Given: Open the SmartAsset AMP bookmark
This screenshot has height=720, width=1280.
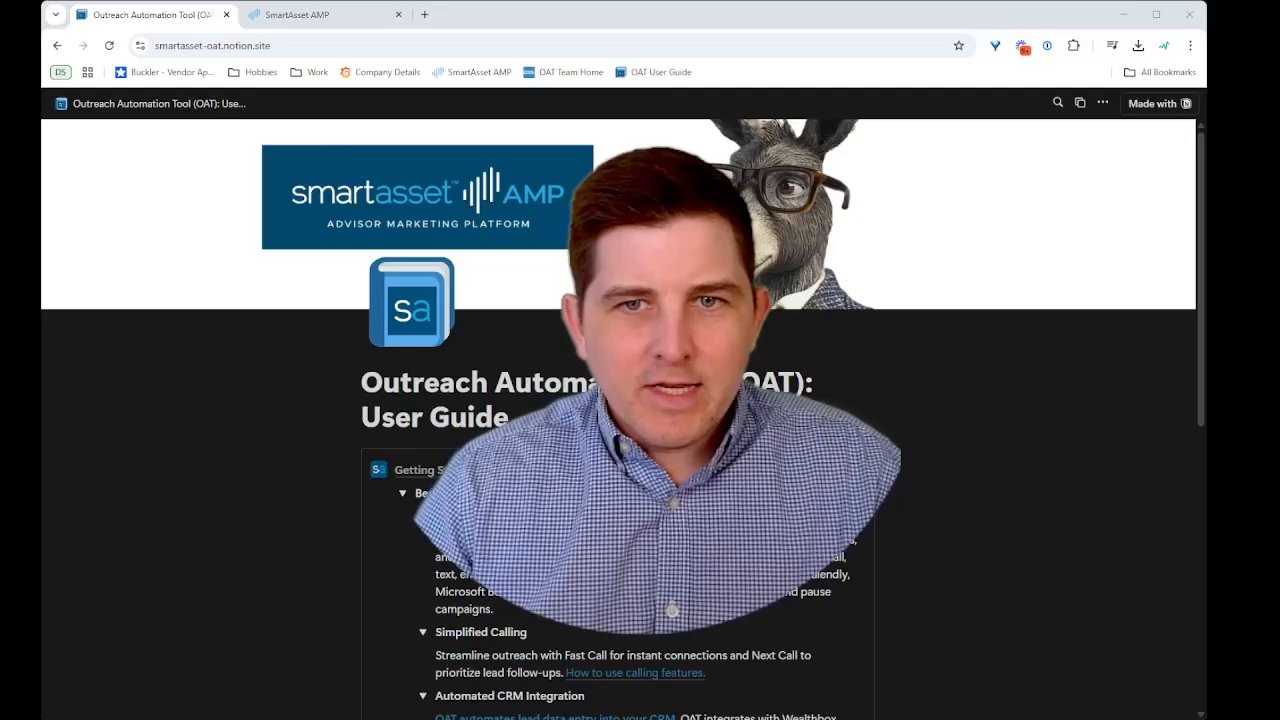Looking at the screenshot, I should pos(472,72).
